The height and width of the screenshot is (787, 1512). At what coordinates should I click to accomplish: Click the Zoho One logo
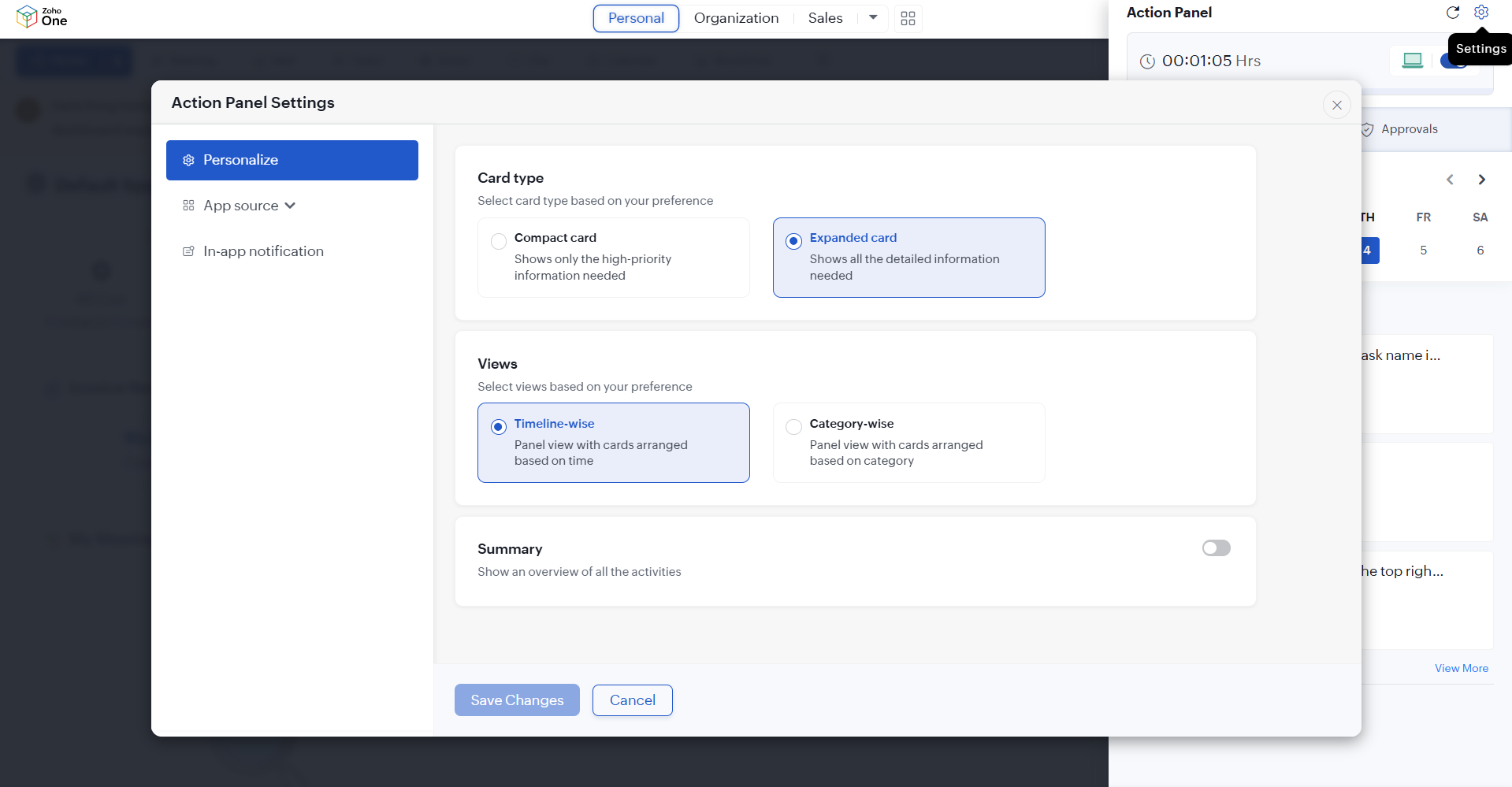42,17
